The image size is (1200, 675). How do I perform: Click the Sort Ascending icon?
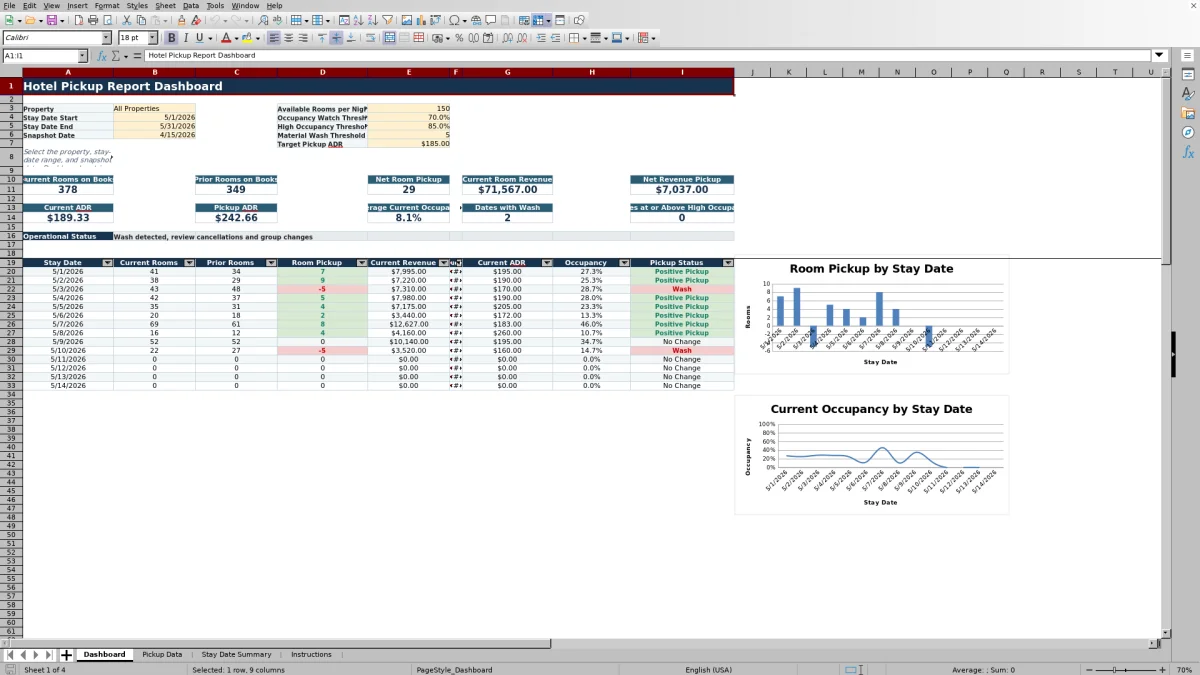click(358, 20)
